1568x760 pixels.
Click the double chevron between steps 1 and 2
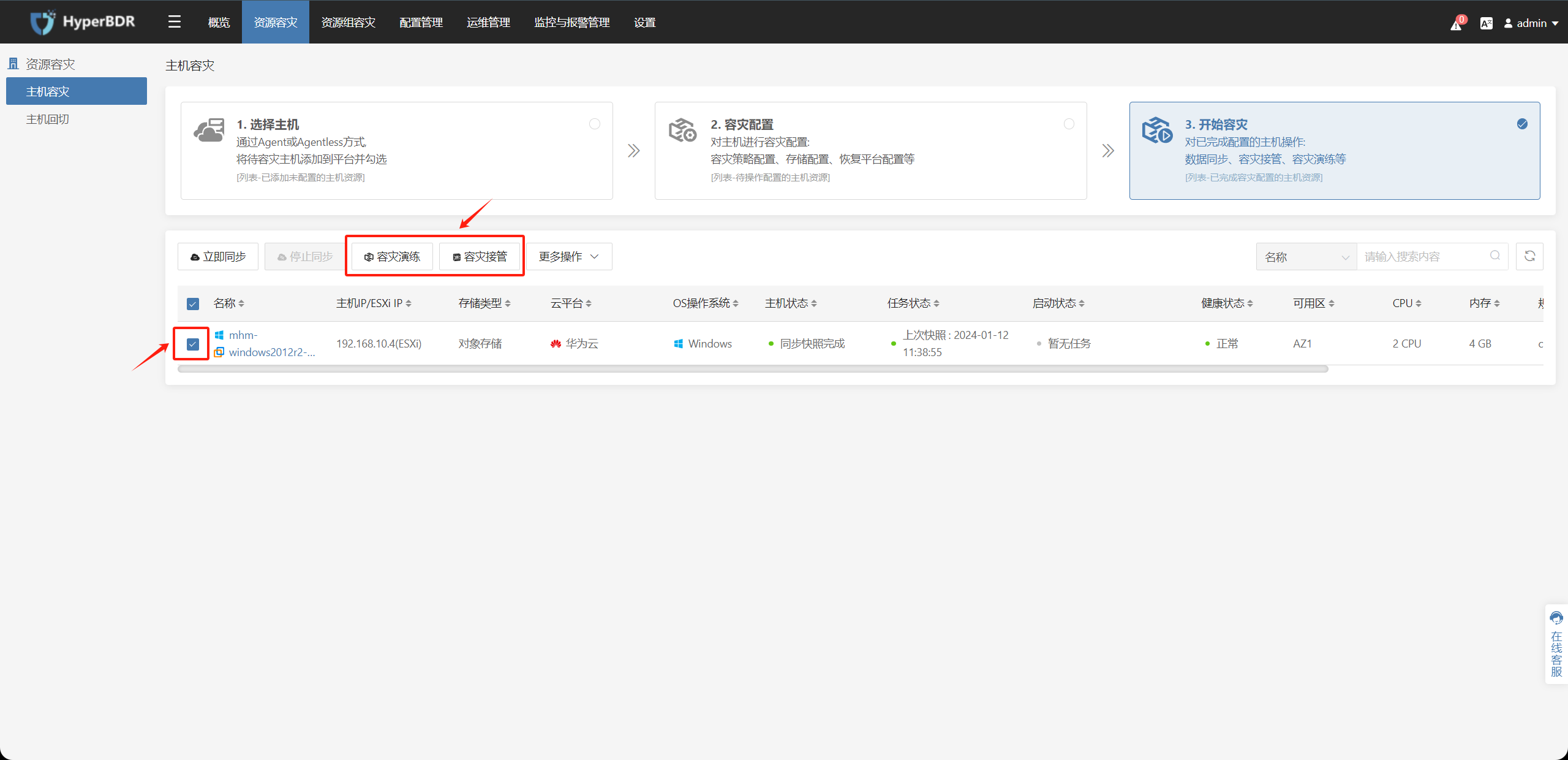point(634,151)
